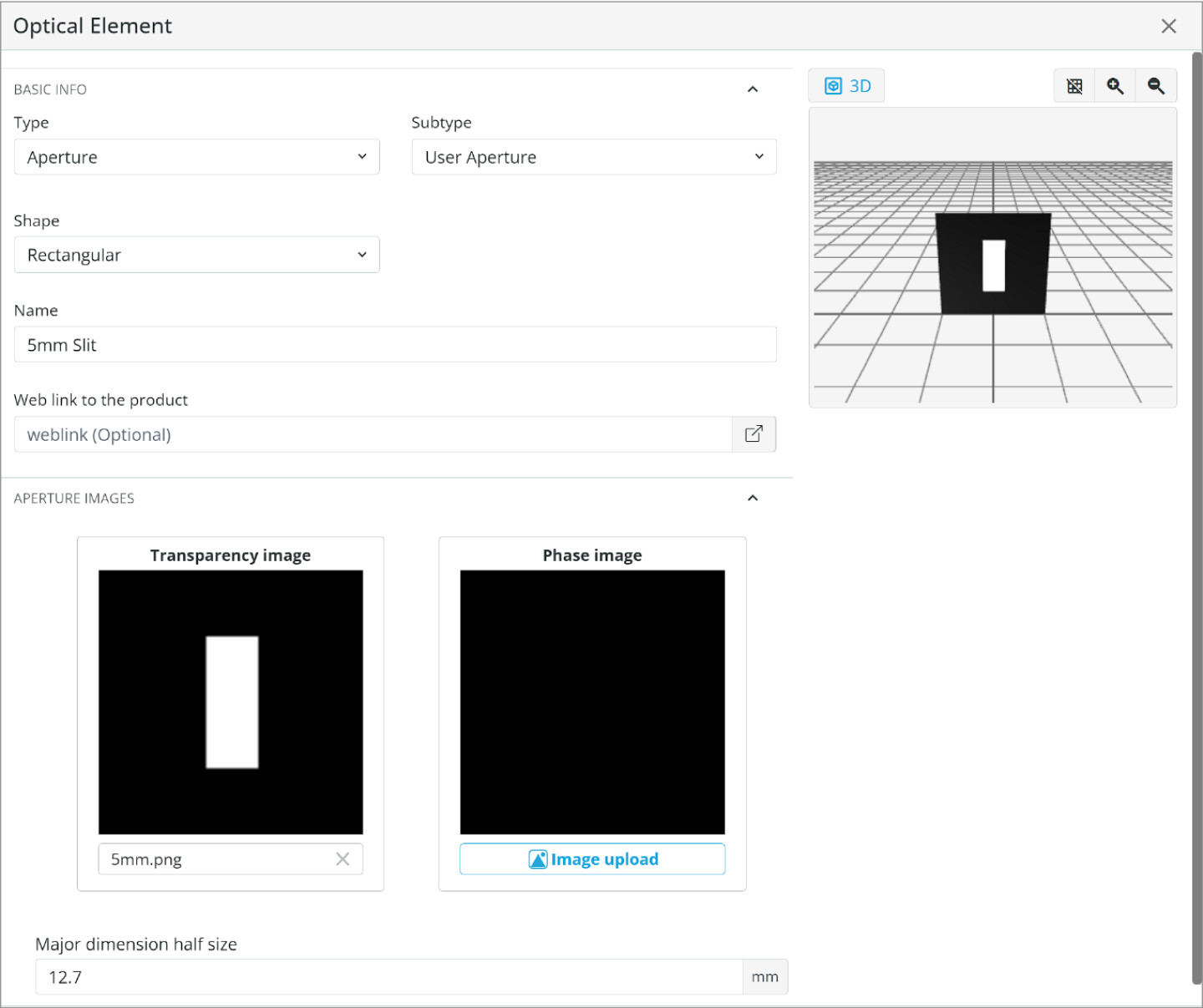The image size is (1203, 1008).
Task: Click the 3D aperture preview viewport
Action: 992,257
